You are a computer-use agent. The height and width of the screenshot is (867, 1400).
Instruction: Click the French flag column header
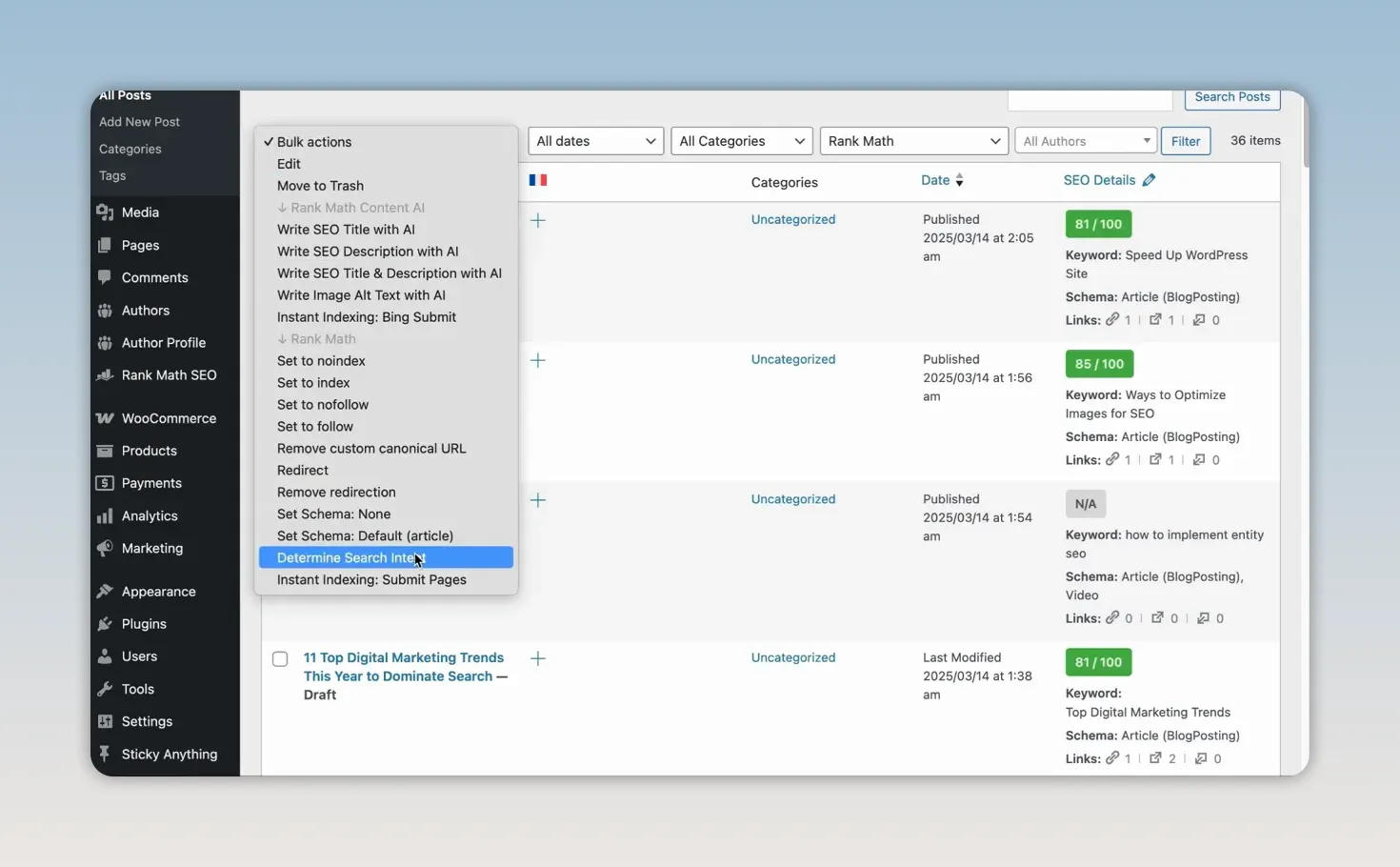pyautogui.click(x=538, y=180)
